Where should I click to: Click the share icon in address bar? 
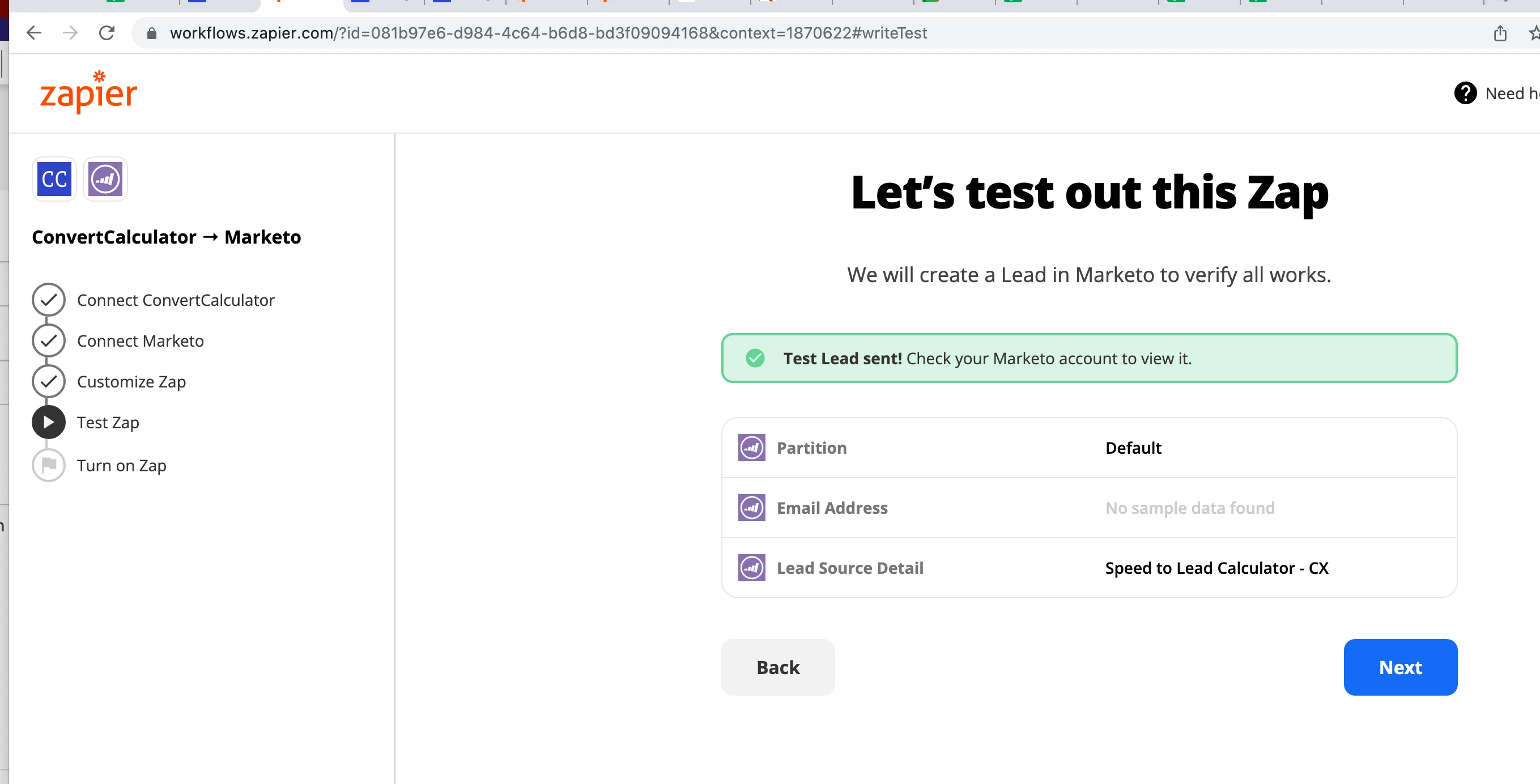coord(1500,33)
